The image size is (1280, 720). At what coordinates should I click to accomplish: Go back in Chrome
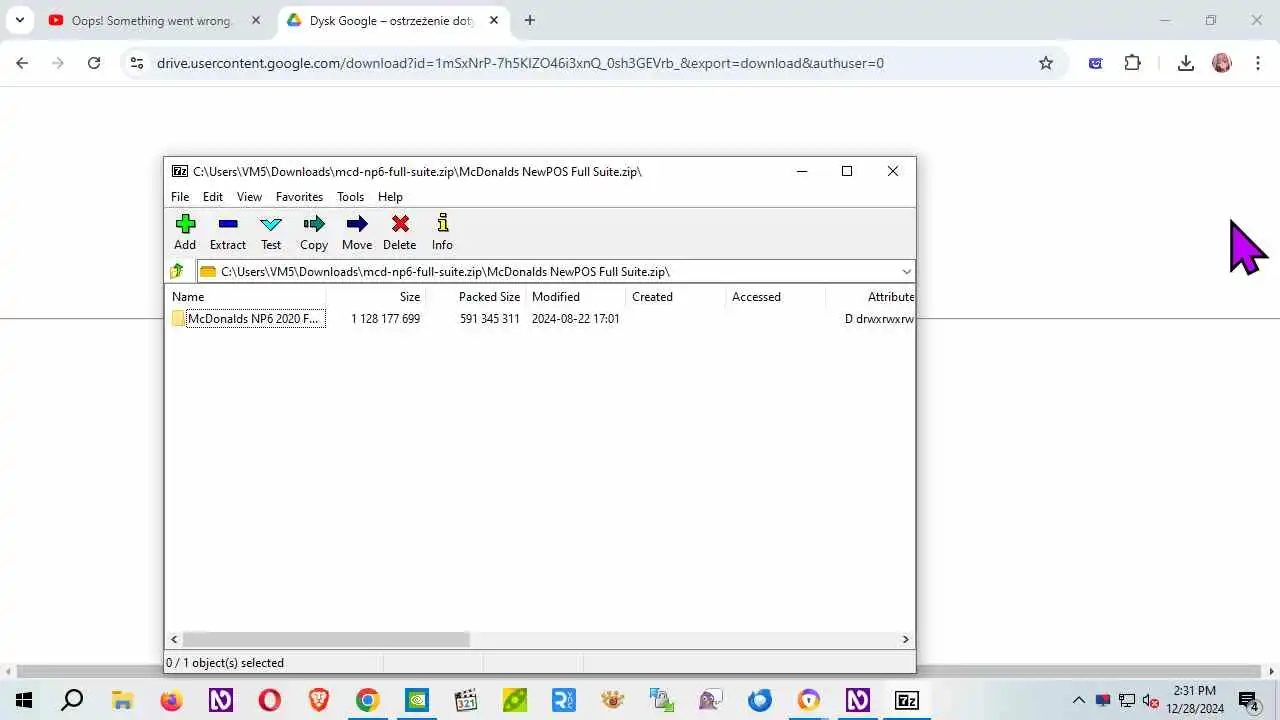pos(22,63)
